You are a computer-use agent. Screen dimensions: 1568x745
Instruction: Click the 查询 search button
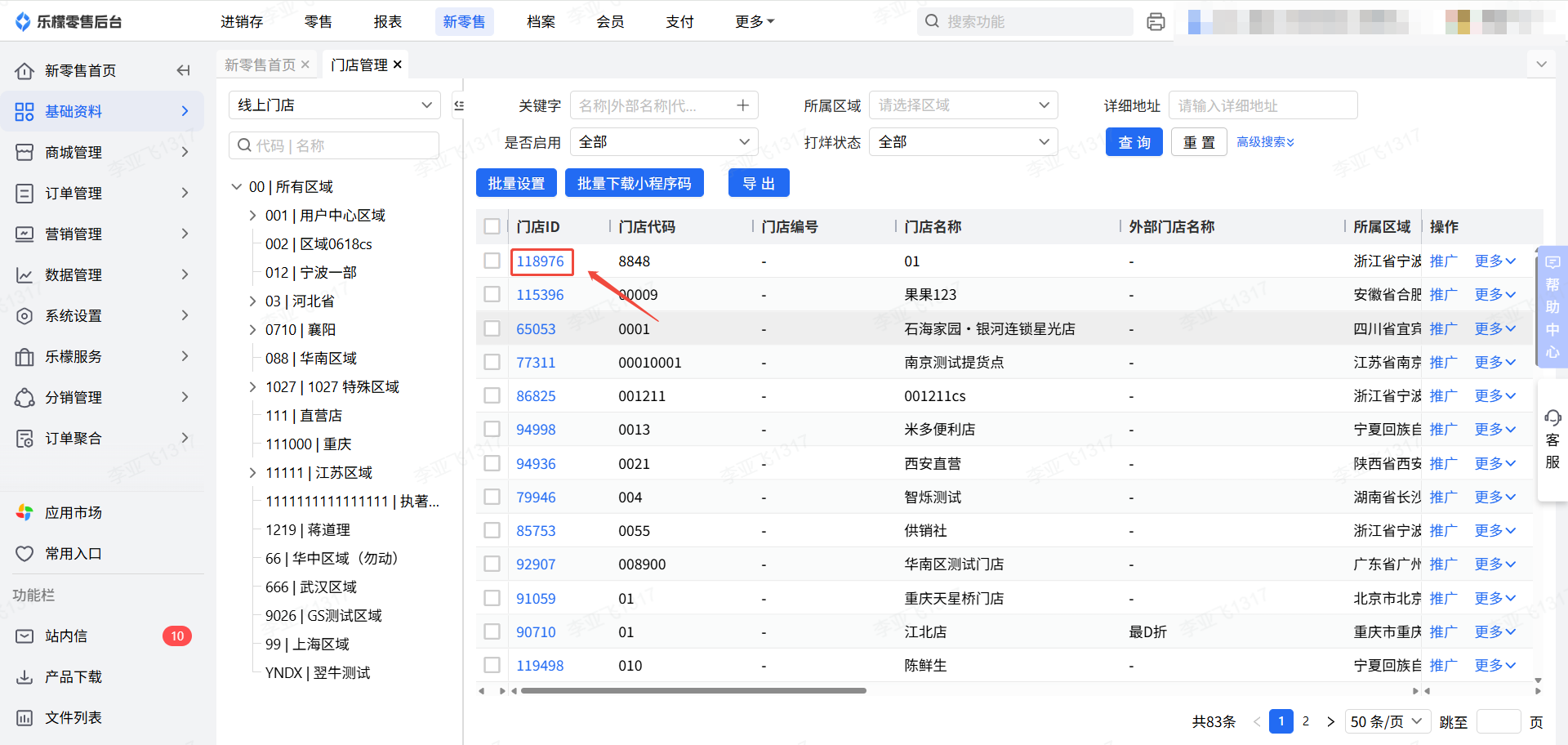pos(1134,142)
